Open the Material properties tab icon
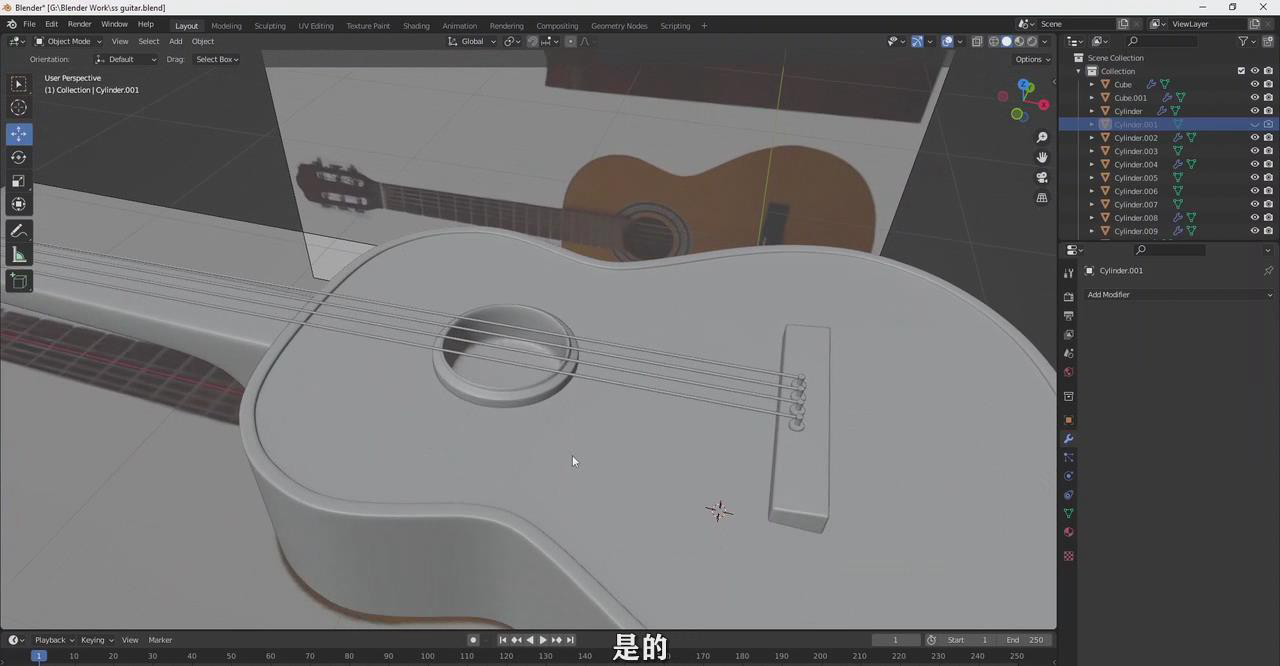1280x666 pixels. click(x=1068, y=532)
